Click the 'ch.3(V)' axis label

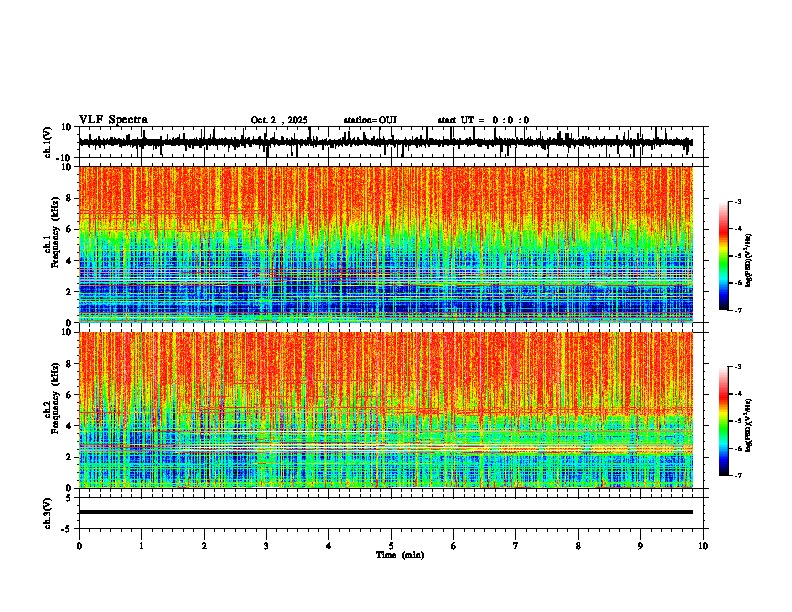tap(48, 513)
